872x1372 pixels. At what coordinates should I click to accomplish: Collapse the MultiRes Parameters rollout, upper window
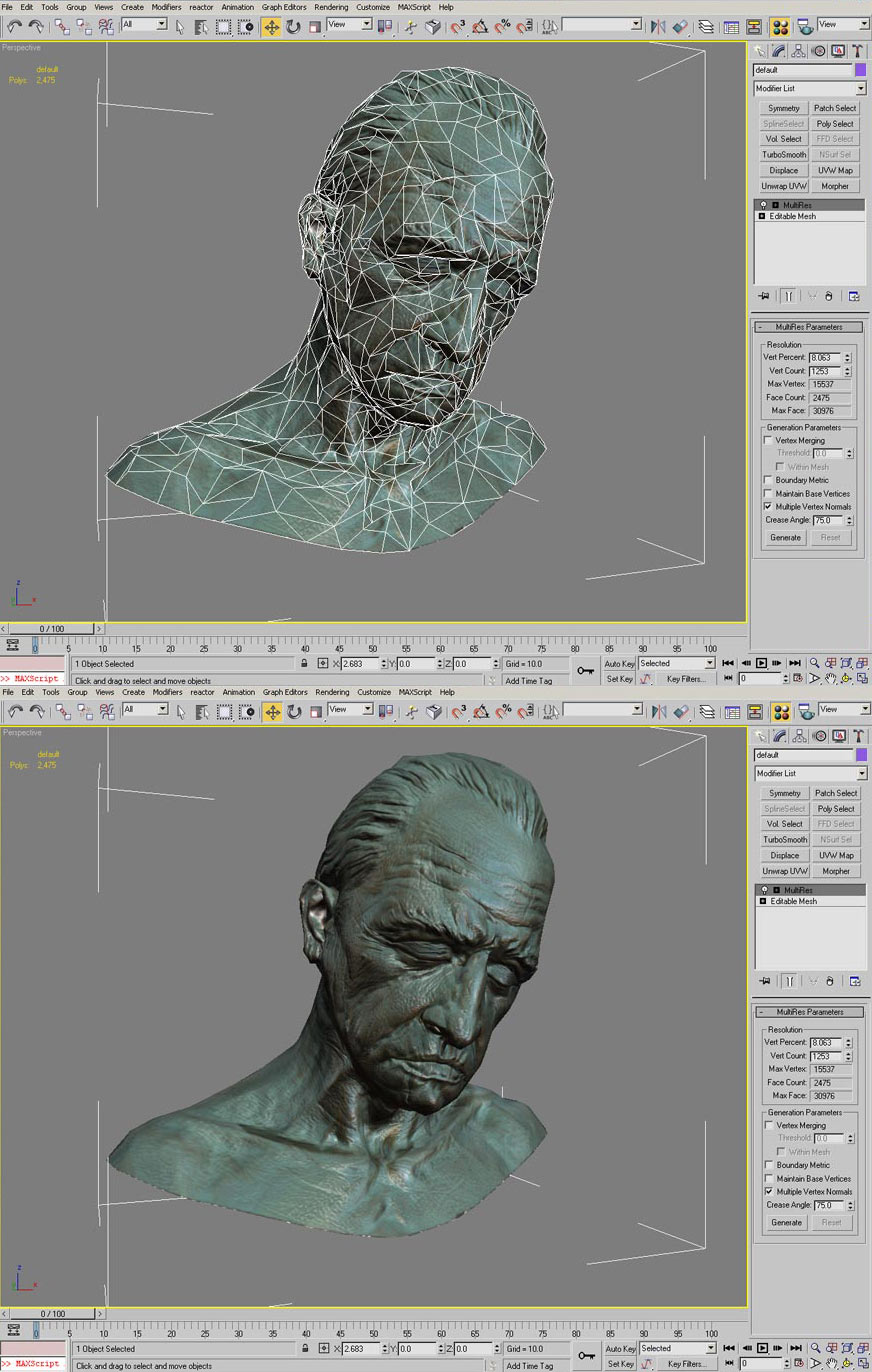809,327
